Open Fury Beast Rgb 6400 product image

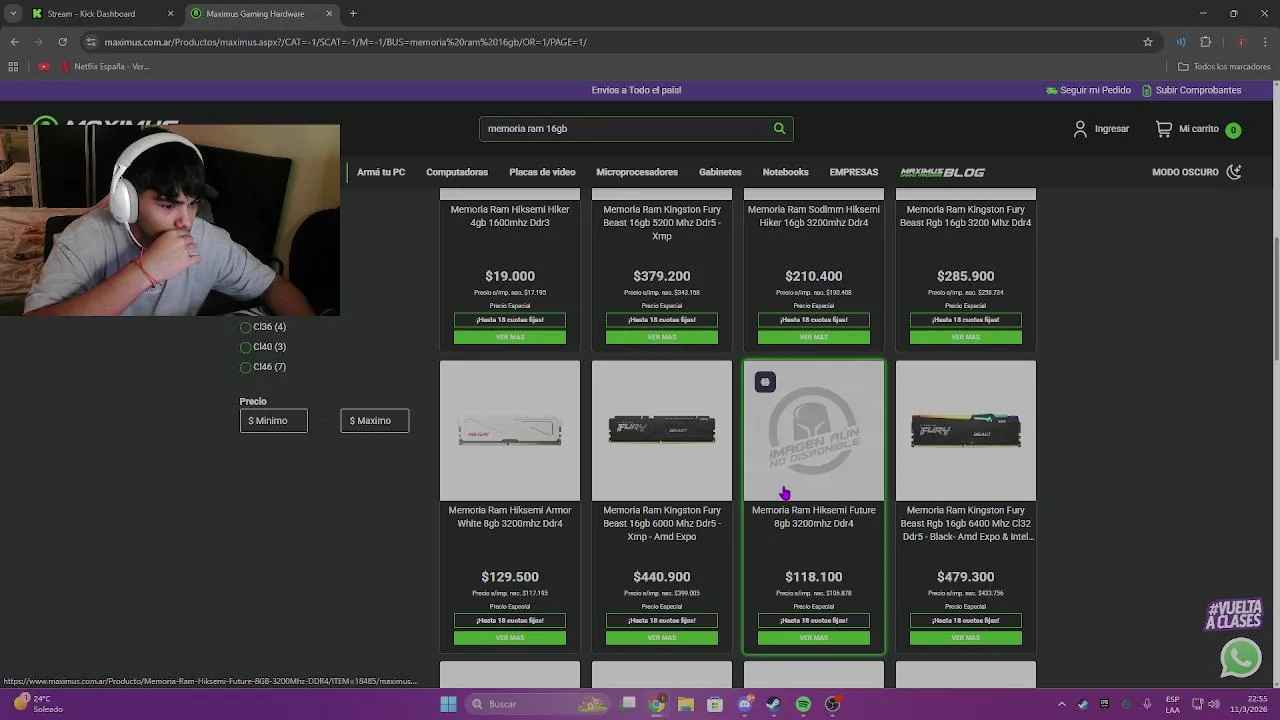[966, 431]
